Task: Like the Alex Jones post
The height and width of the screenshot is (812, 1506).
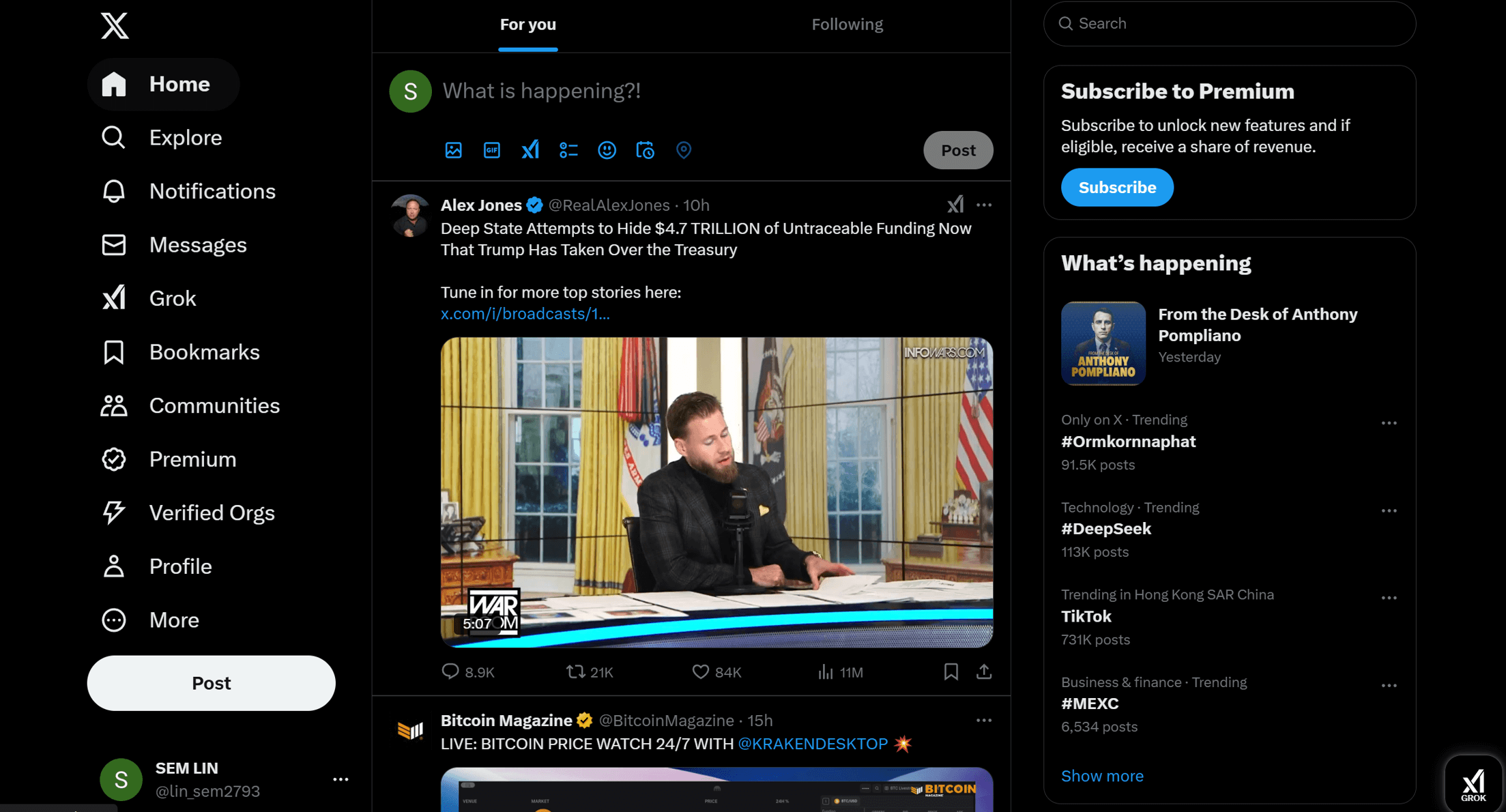Action: click(716, 672)
